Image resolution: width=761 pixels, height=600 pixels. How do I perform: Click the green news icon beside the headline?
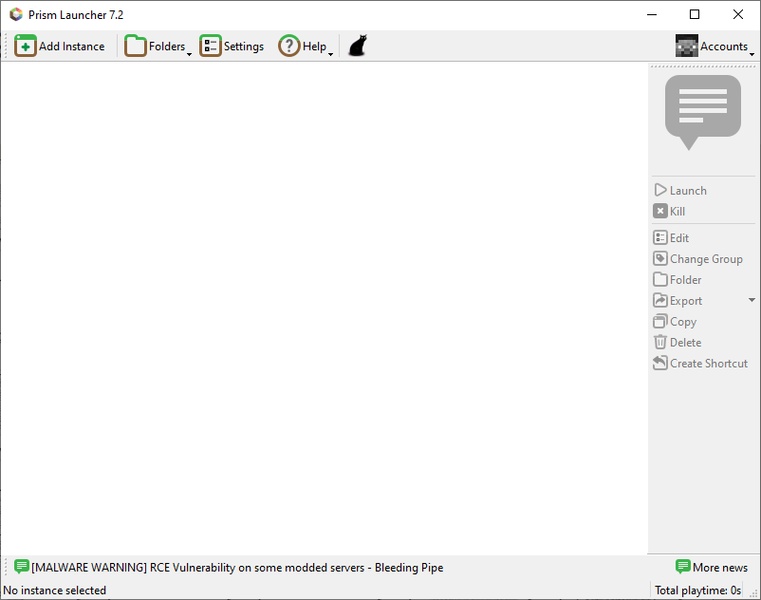(21, 567)
